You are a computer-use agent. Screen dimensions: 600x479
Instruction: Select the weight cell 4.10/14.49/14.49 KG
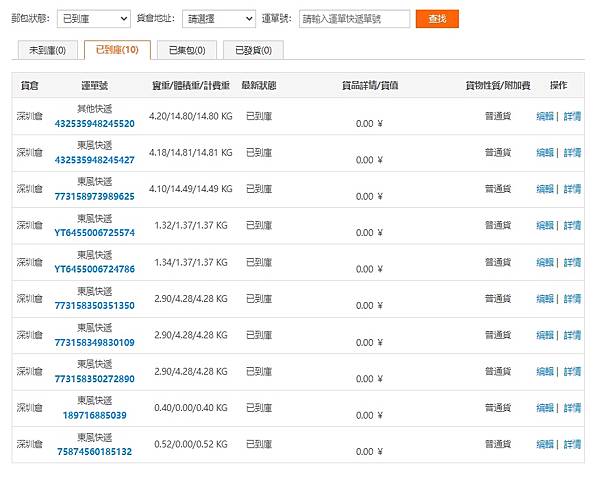click(x=191, y=189)
